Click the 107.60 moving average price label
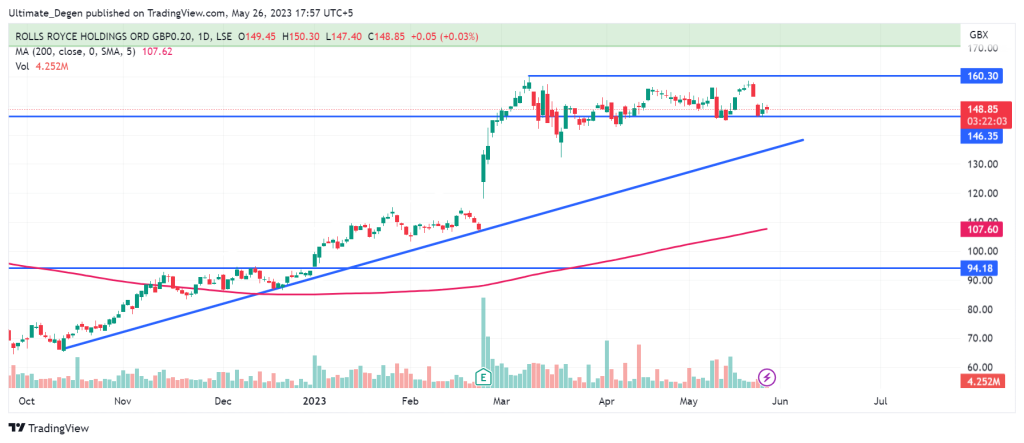 point(982,229)
